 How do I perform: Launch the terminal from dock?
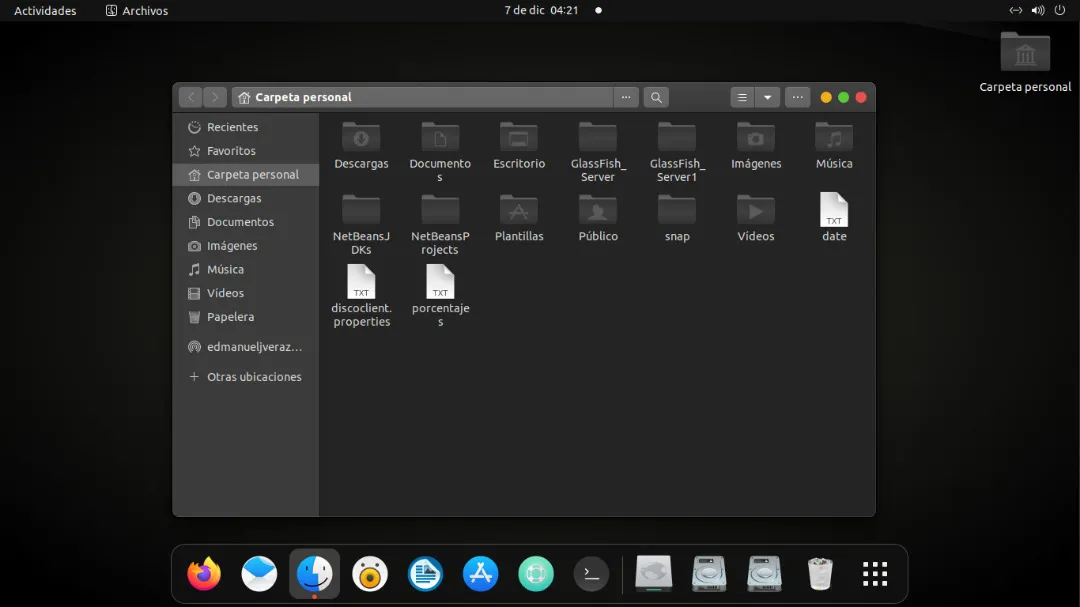(x=591, y=573)
